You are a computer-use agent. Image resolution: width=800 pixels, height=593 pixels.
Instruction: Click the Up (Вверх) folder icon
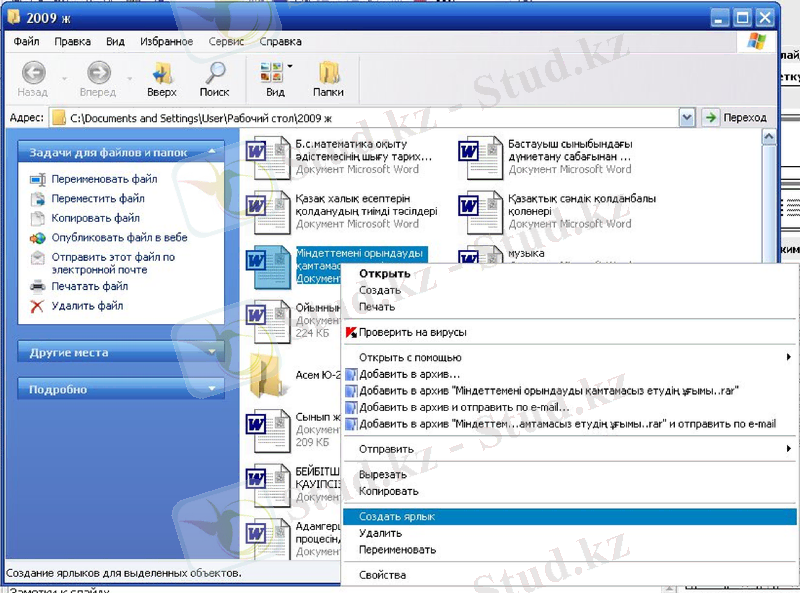pos(161,72)
